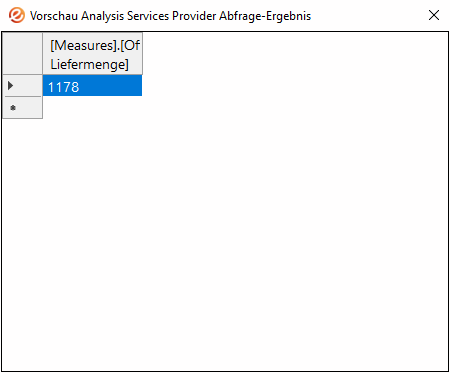
Task: Click the right border of the Measures header
Action: click(x=142, y=54)
